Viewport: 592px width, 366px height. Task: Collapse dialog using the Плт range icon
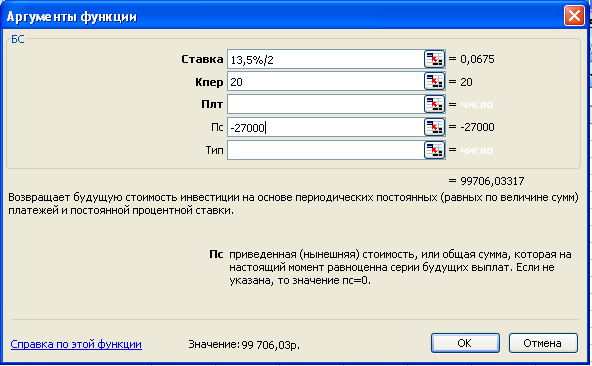434,104
